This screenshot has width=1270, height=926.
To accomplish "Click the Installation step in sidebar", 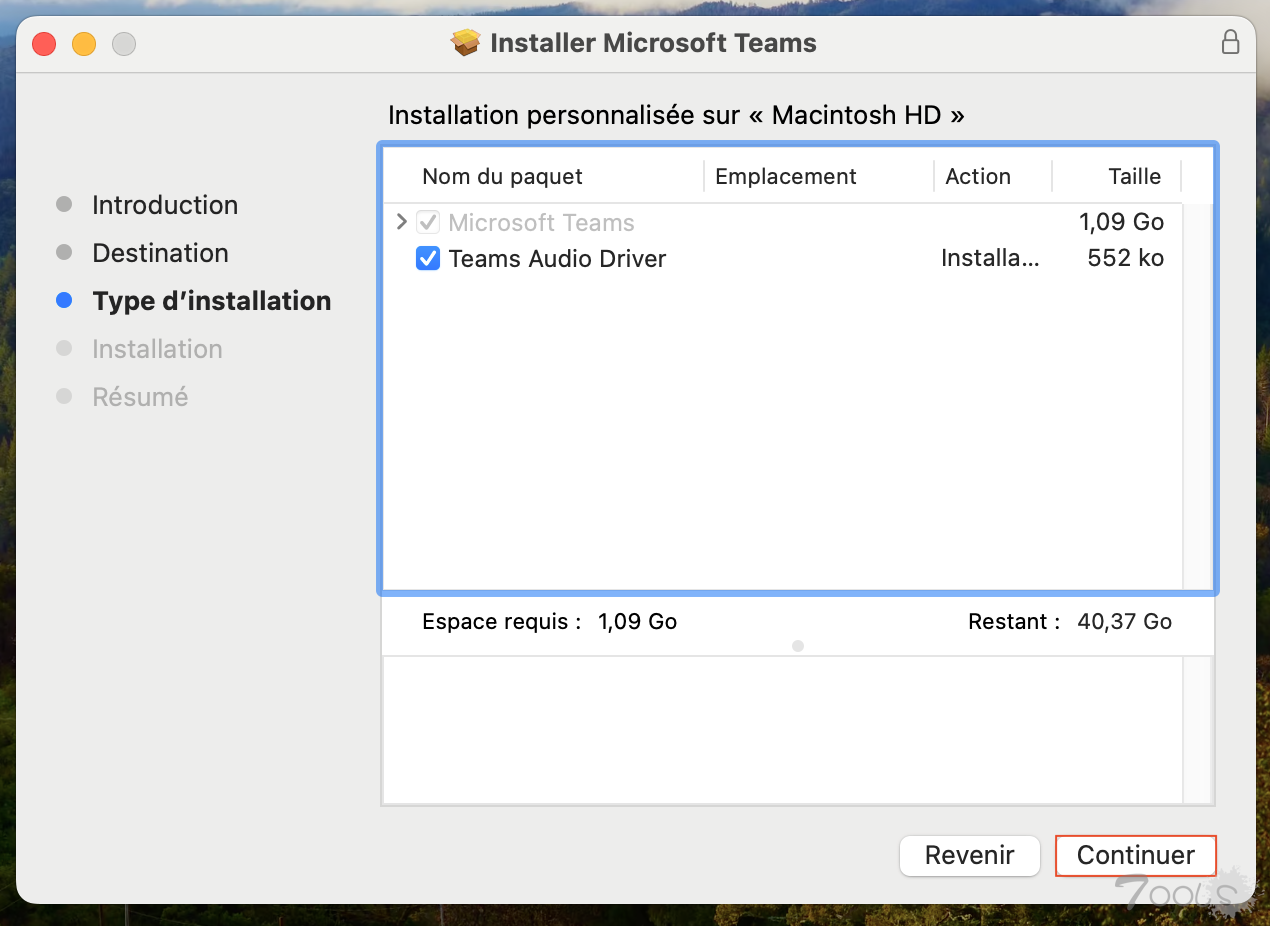I will [157, 349].
